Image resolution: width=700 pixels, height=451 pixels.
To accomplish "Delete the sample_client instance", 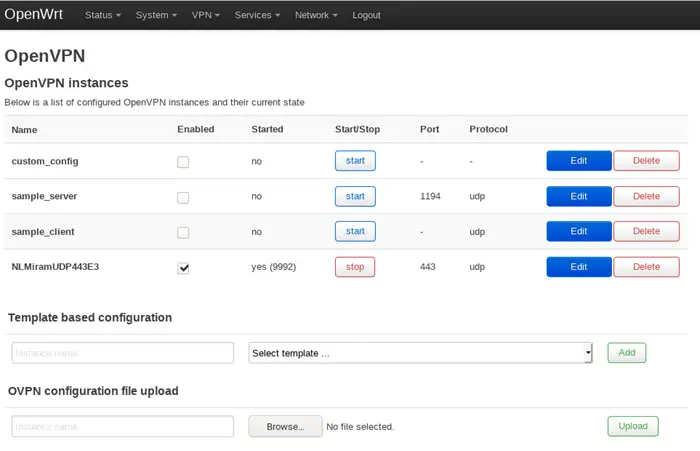I will pyautogui.click(x=646, y=231).
